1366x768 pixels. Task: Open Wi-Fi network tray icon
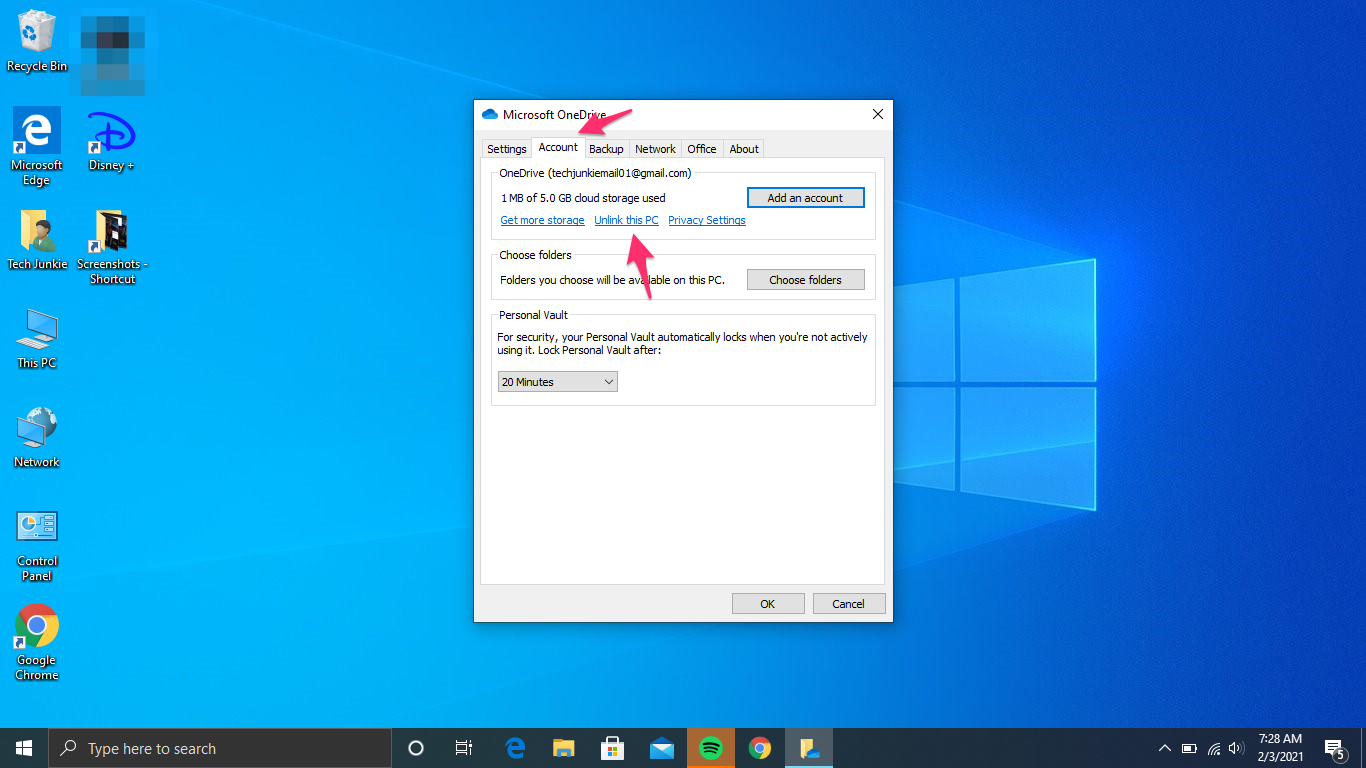click(x=1214, y=748)
